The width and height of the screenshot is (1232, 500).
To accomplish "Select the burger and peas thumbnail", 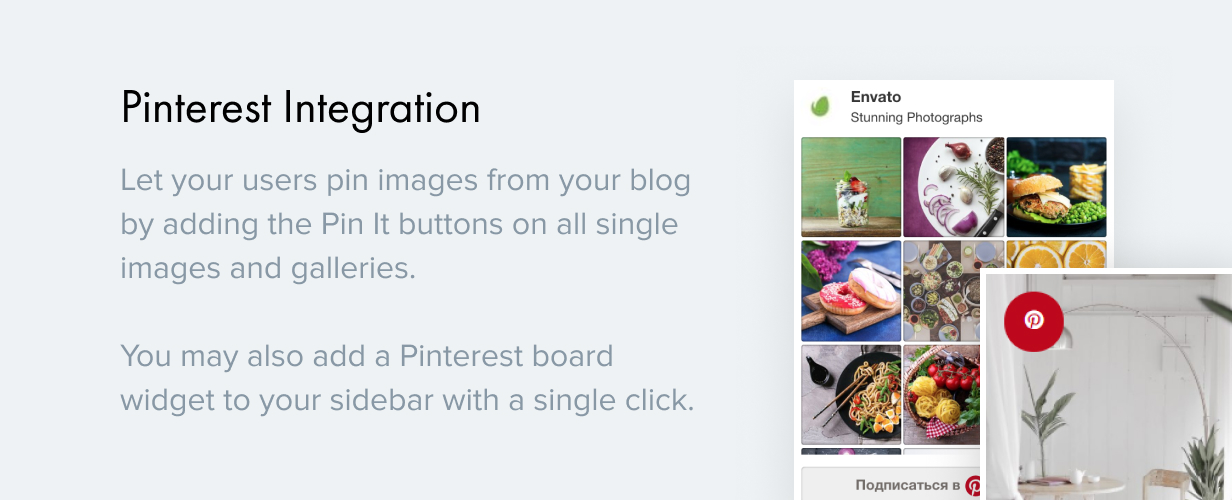I will [x=1056, y=187].
